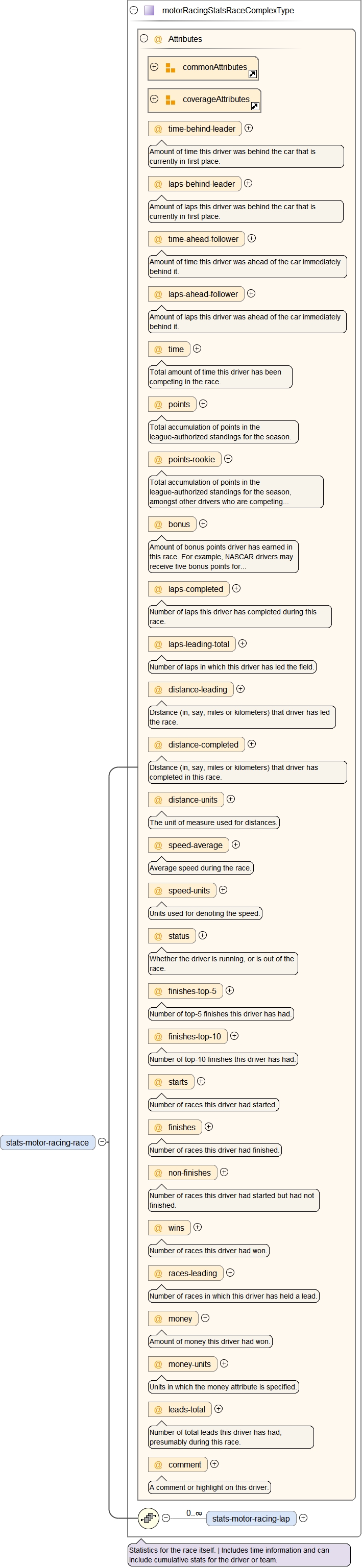Expand the commonAttributes group
The image size is (362, 1568).
pyautogui.click(x=154, y=67)
